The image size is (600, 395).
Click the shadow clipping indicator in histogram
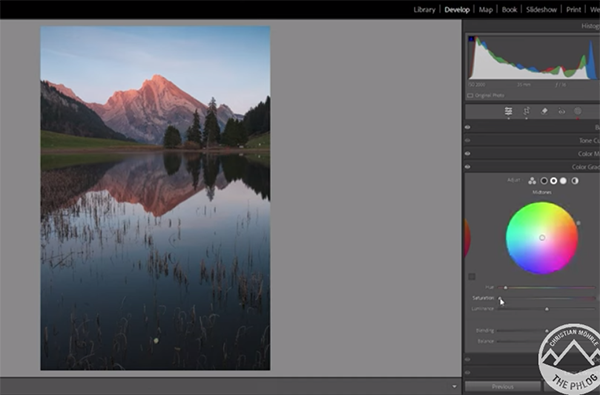point(471,39)
